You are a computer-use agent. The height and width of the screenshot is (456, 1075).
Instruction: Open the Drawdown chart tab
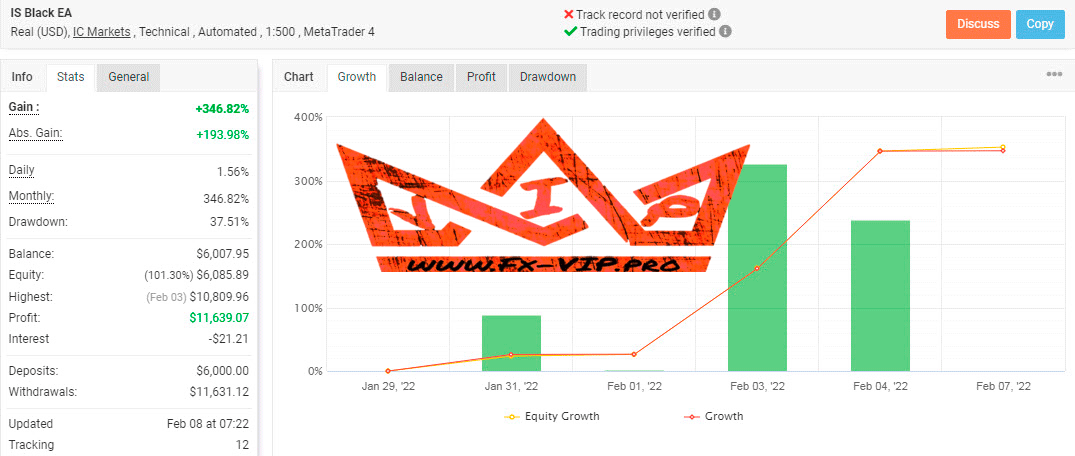coord(548,77)
